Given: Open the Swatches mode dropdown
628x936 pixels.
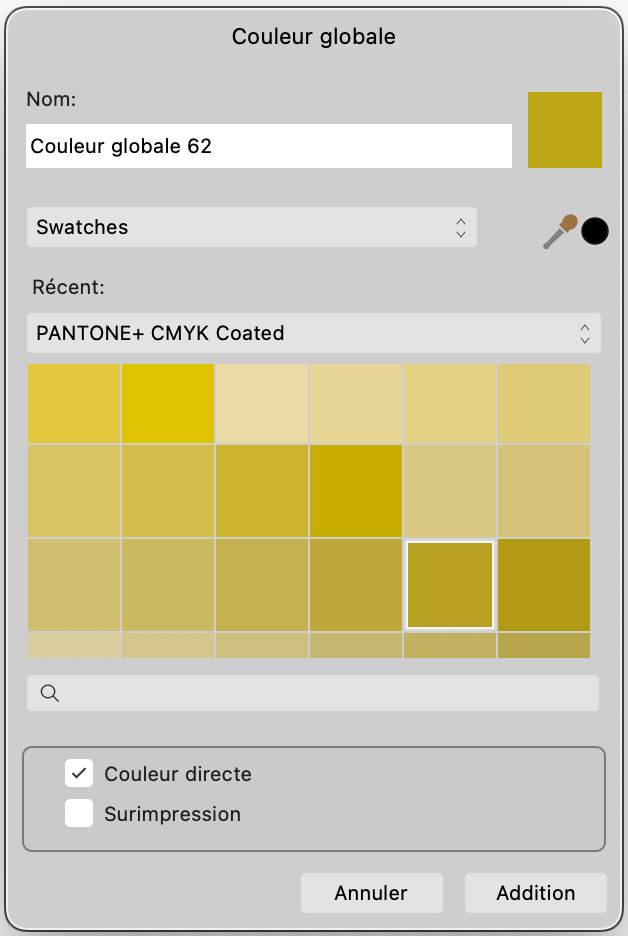Looking at the screenshot, I should pyautogui.click(x=252, y=227).
